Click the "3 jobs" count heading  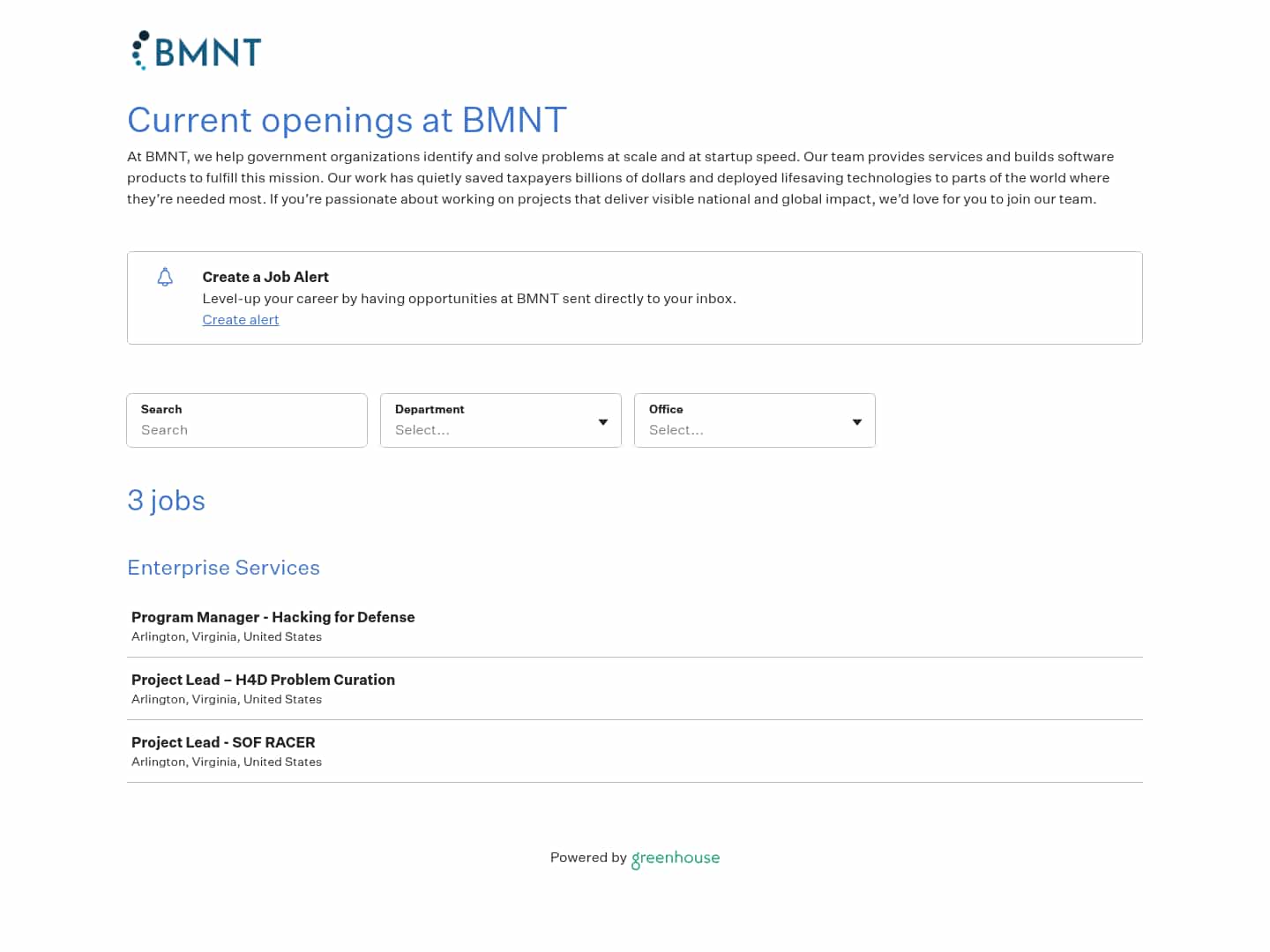167,501
